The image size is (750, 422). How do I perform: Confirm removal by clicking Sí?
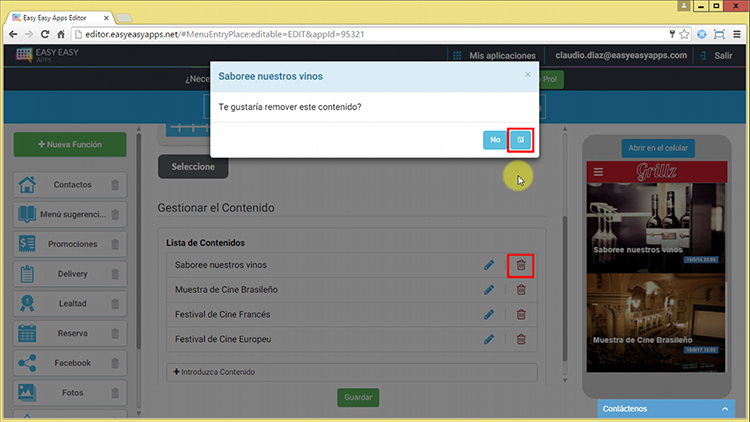tap(519, 140)
